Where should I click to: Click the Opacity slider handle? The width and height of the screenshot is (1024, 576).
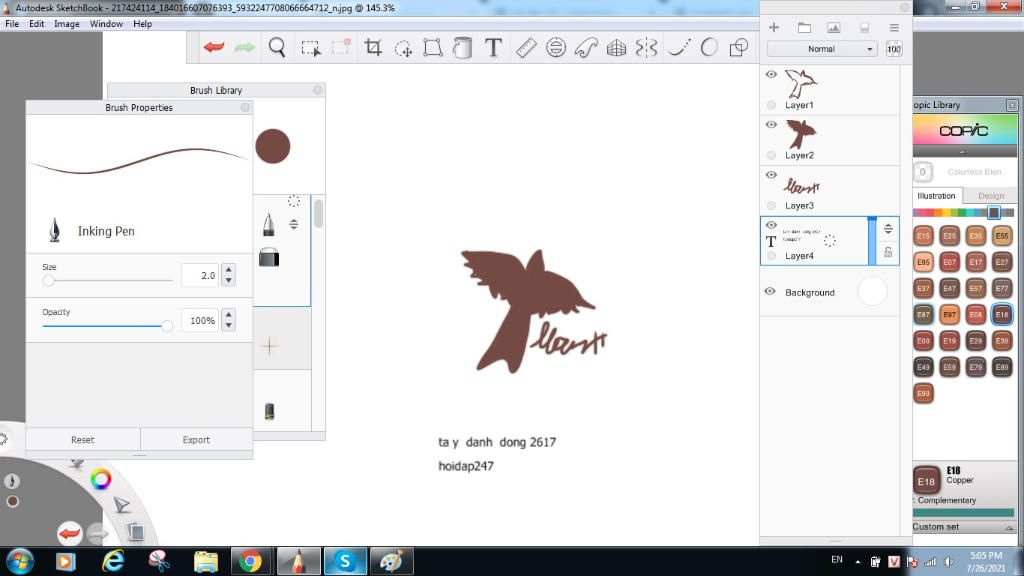[x=167, y=325]
